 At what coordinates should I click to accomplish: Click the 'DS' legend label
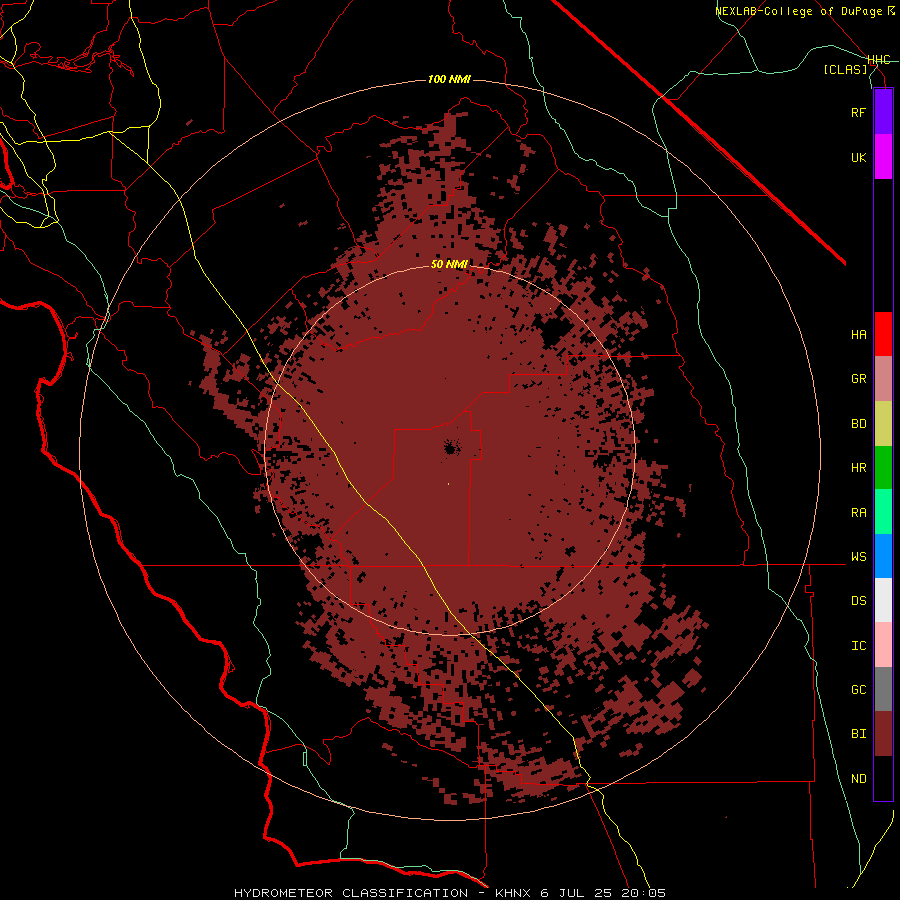click(x=858, y=601)
